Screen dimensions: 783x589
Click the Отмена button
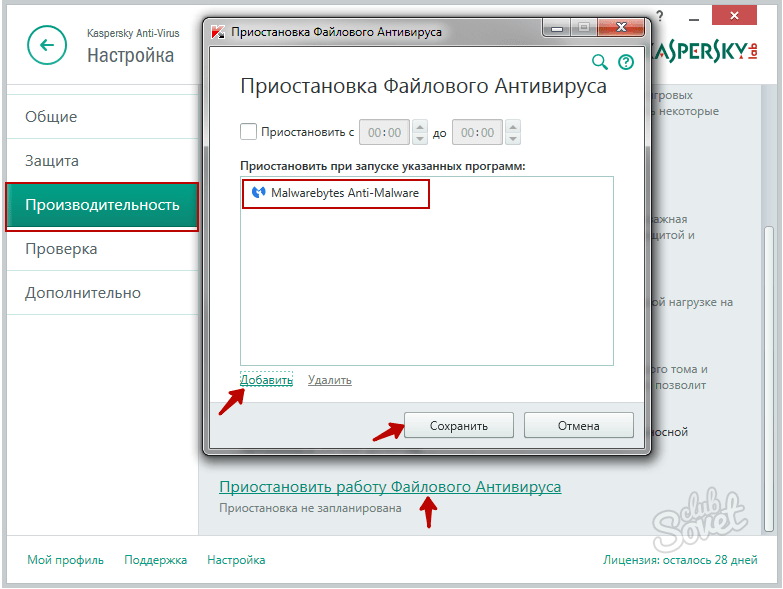coord(579,425)
